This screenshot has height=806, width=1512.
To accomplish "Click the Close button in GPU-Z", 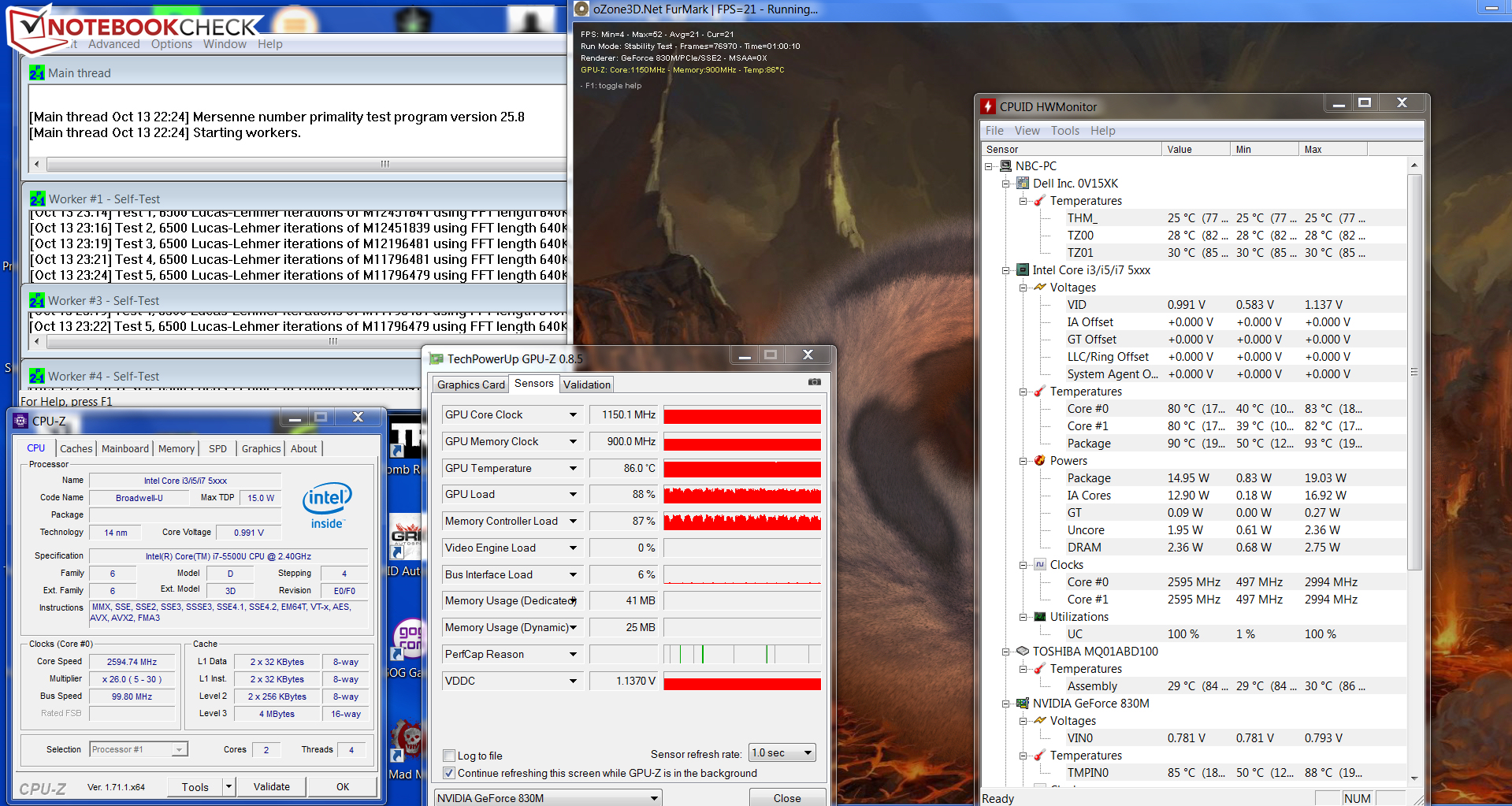I will [787, 797].
